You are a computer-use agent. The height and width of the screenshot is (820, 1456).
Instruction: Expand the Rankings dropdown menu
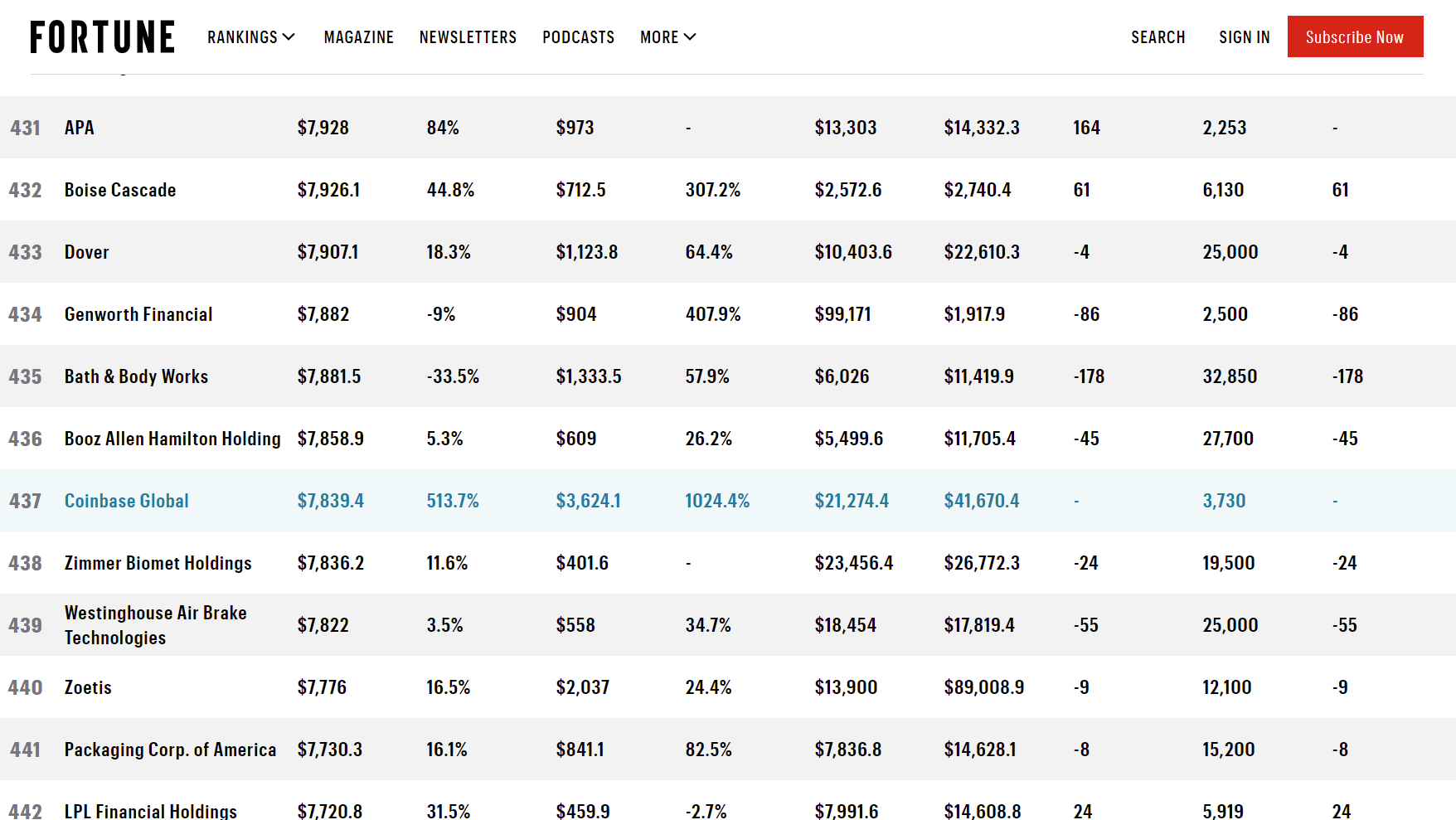click(251, 37)
